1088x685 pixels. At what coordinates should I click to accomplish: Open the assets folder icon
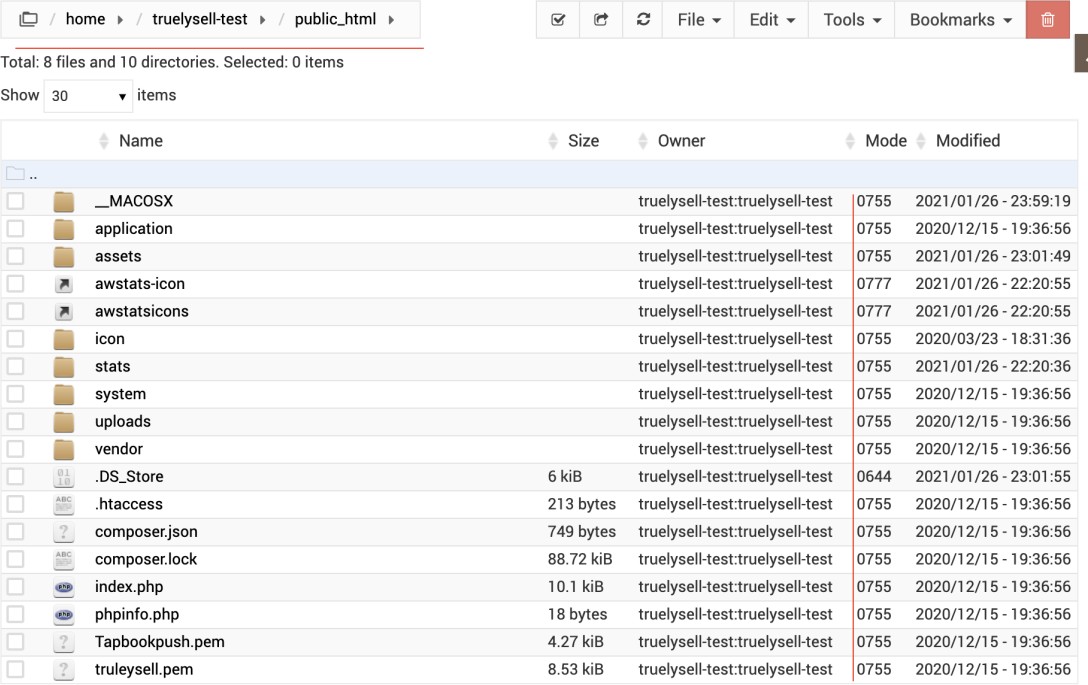click(64, 256)
